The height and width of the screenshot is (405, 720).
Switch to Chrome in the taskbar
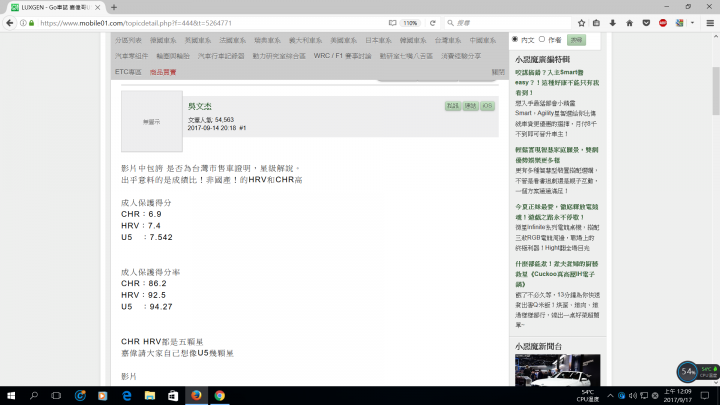point(219,395)
